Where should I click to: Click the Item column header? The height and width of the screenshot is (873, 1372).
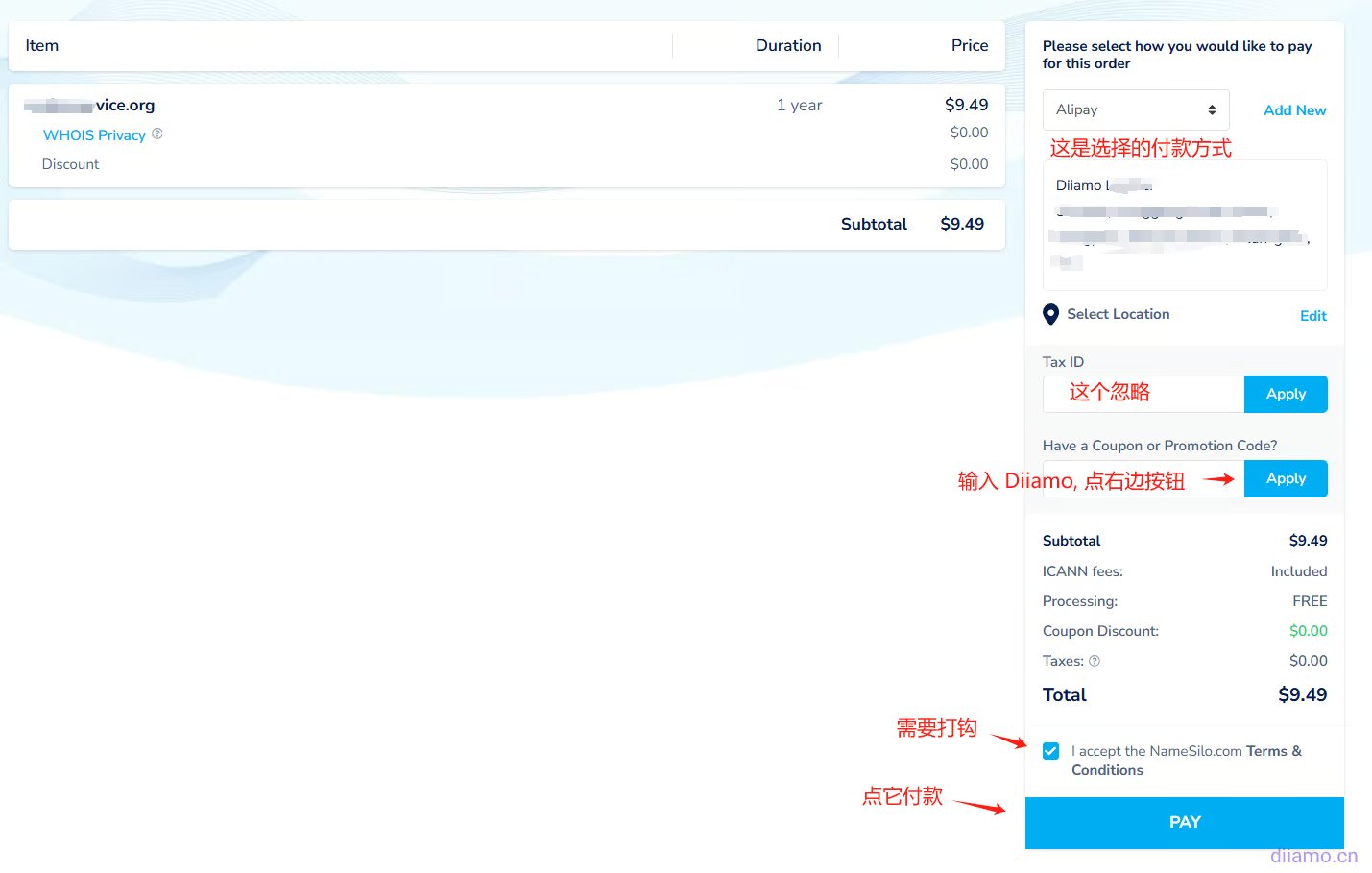tap(42, 45)
